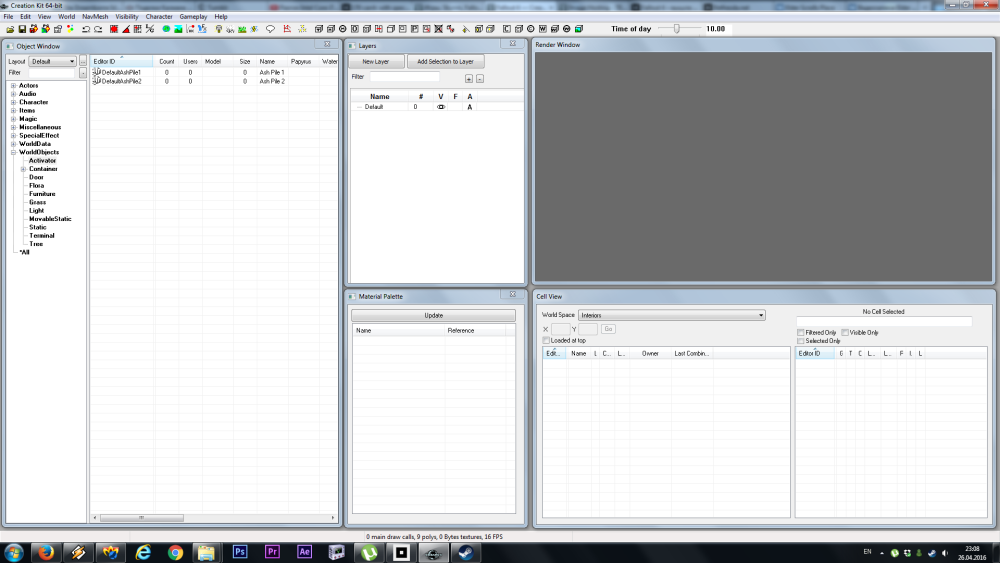This screenshot has height=563, width=1000.
Task: Click the green globe World icon
Action: click(x=166, y=29)
